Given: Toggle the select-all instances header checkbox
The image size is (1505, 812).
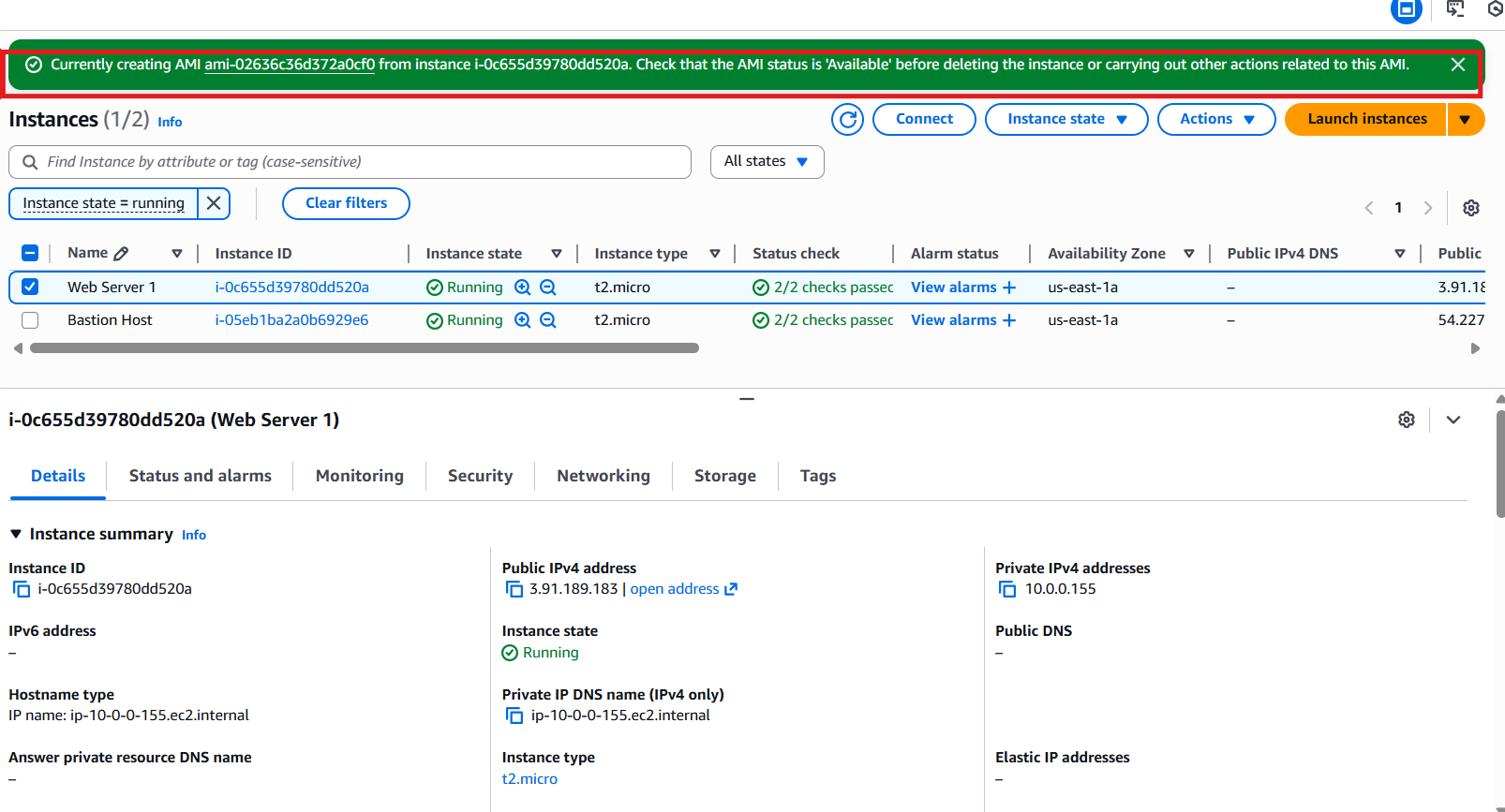Looking at the screenshot, I should [30, 254].
